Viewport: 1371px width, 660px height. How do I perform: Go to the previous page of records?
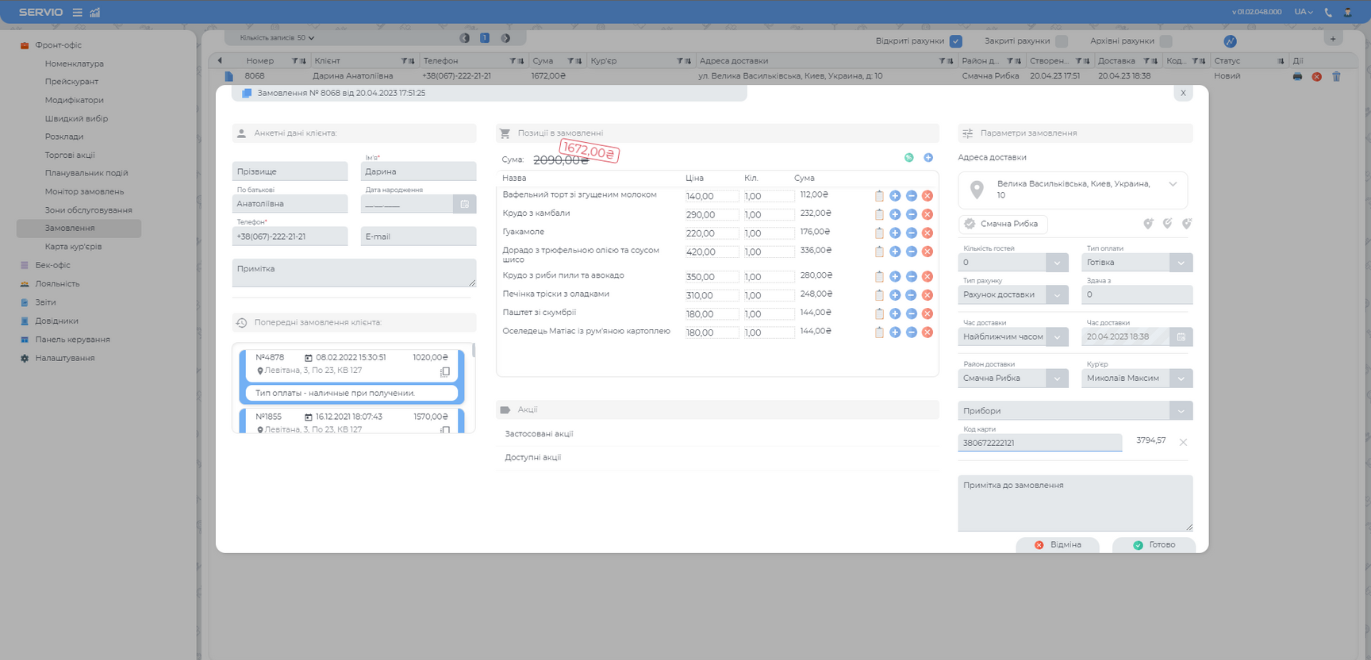464,39
